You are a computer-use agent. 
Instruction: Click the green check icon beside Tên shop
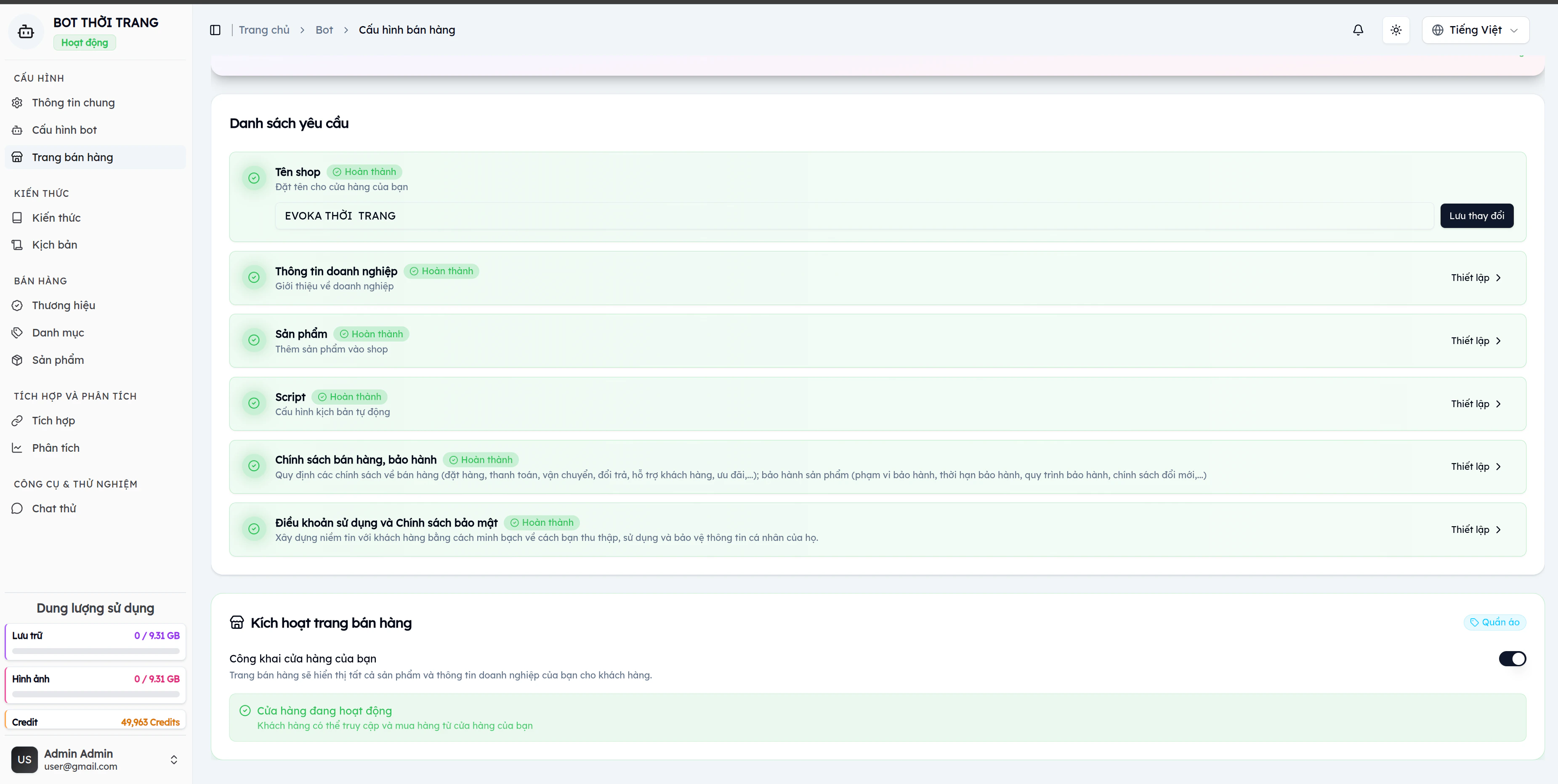coord(254,178)
